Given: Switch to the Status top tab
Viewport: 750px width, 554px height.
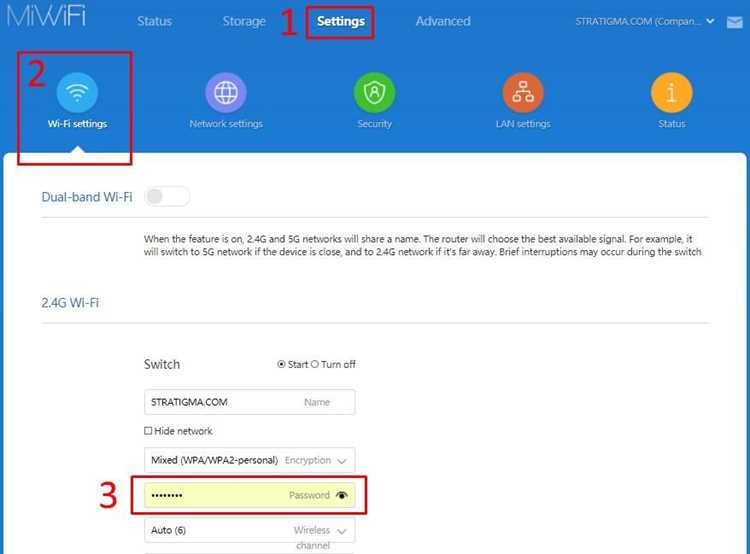Looking at the screenshot, I should [154, 21].
